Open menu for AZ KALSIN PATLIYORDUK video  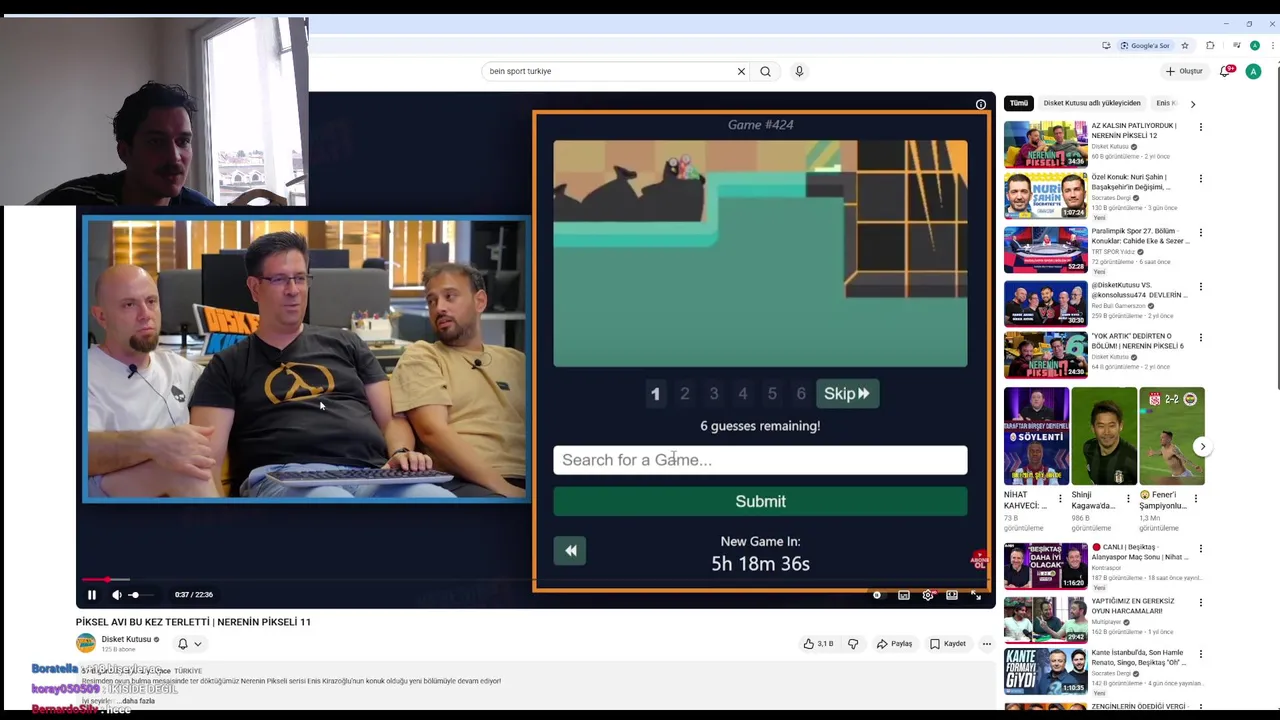(1200, 127)
